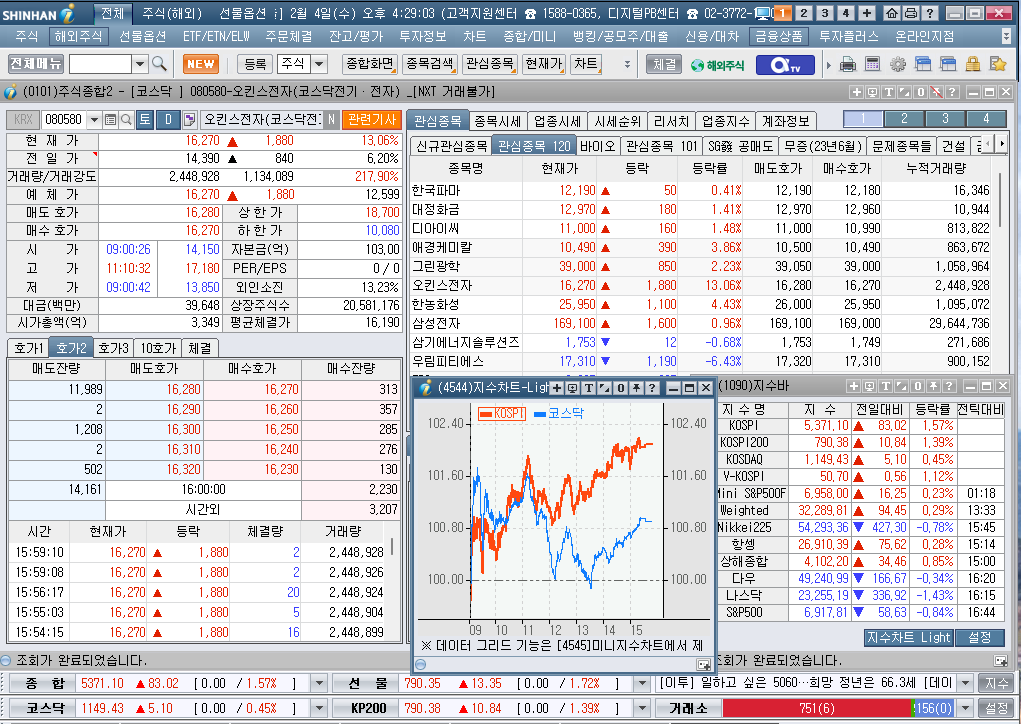Expand the news ticker dropdown beside 지수
The image size is (1021, 724).
[966, 683]
